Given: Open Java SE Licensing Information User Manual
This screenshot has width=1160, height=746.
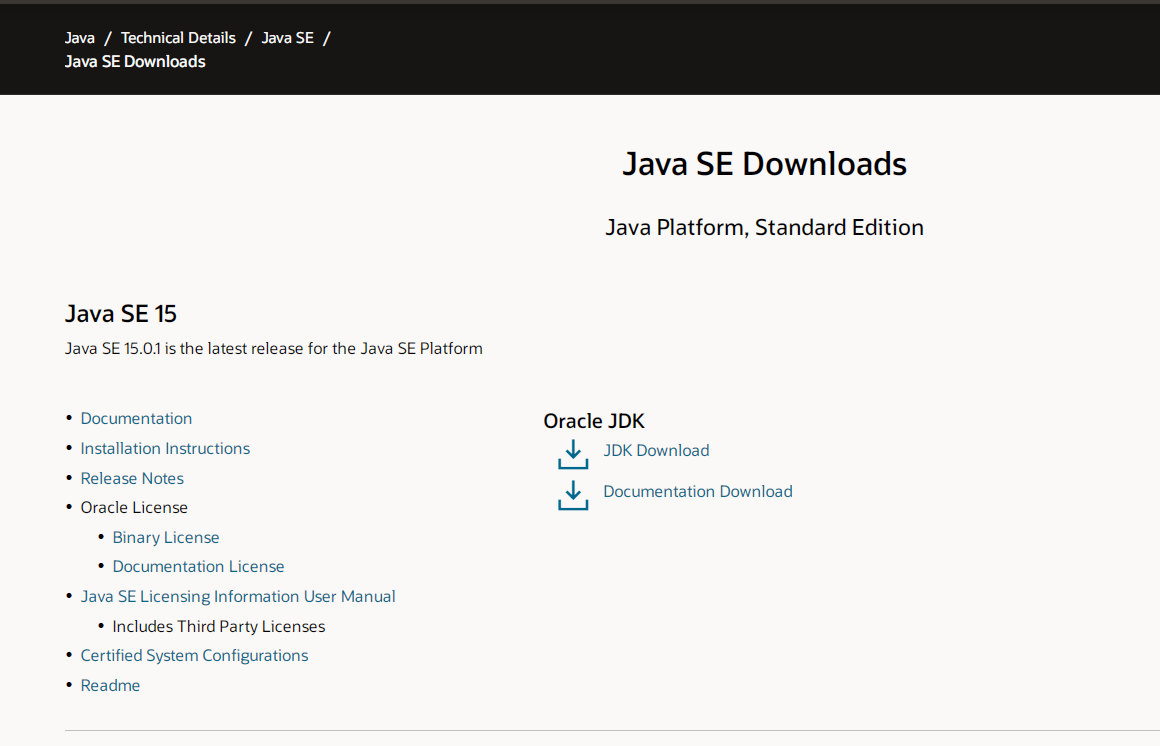Looking at the screenshot, I should (237, 597).
